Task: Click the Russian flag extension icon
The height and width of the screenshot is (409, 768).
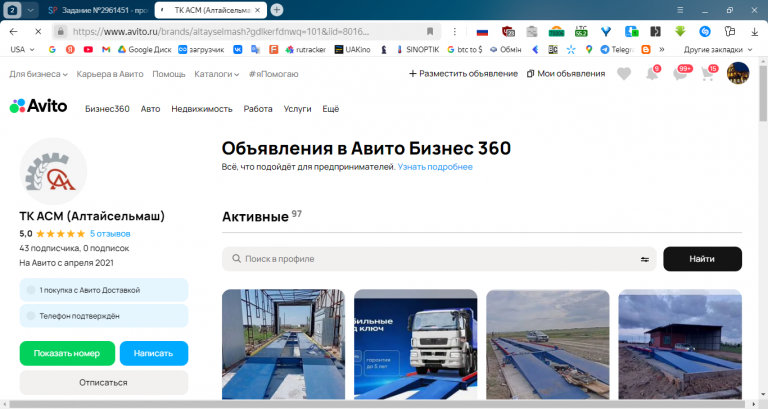Action: (482, 32)
